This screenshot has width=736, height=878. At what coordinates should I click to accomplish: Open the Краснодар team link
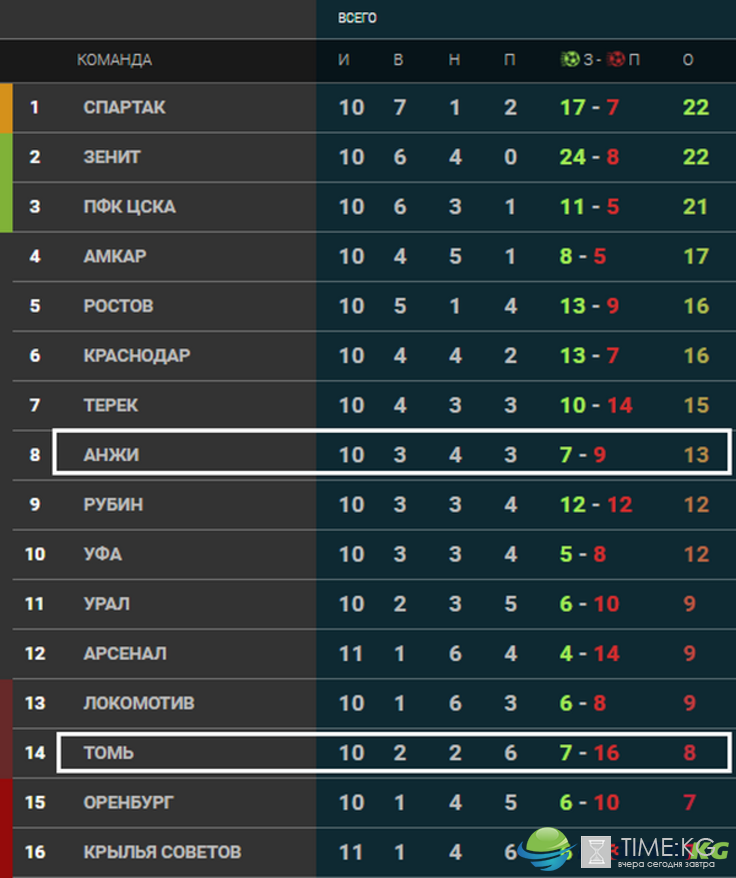[x=137, y=356]
